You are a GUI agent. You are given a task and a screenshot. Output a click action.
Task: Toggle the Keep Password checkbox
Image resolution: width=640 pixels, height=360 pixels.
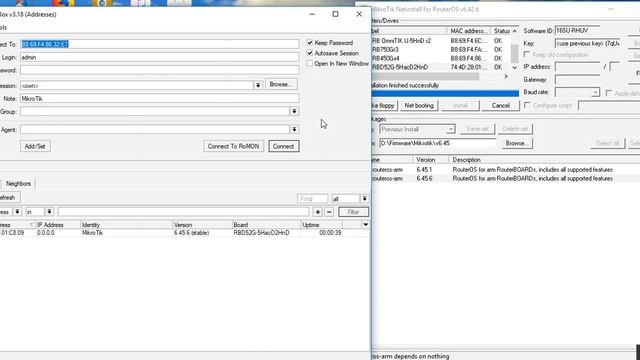click(x=310, y=42)
